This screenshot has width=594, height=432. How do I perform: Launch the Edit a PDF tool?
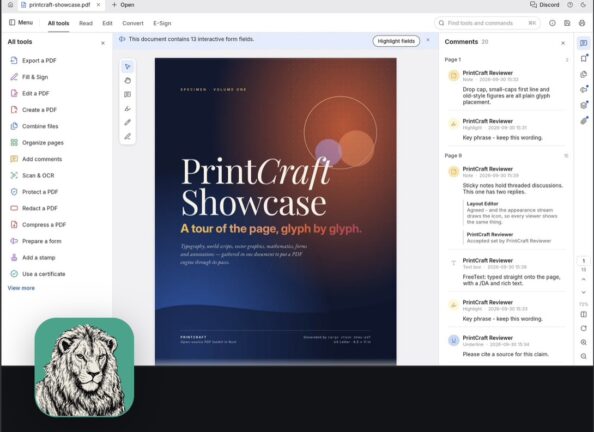(x=30, y=93)
